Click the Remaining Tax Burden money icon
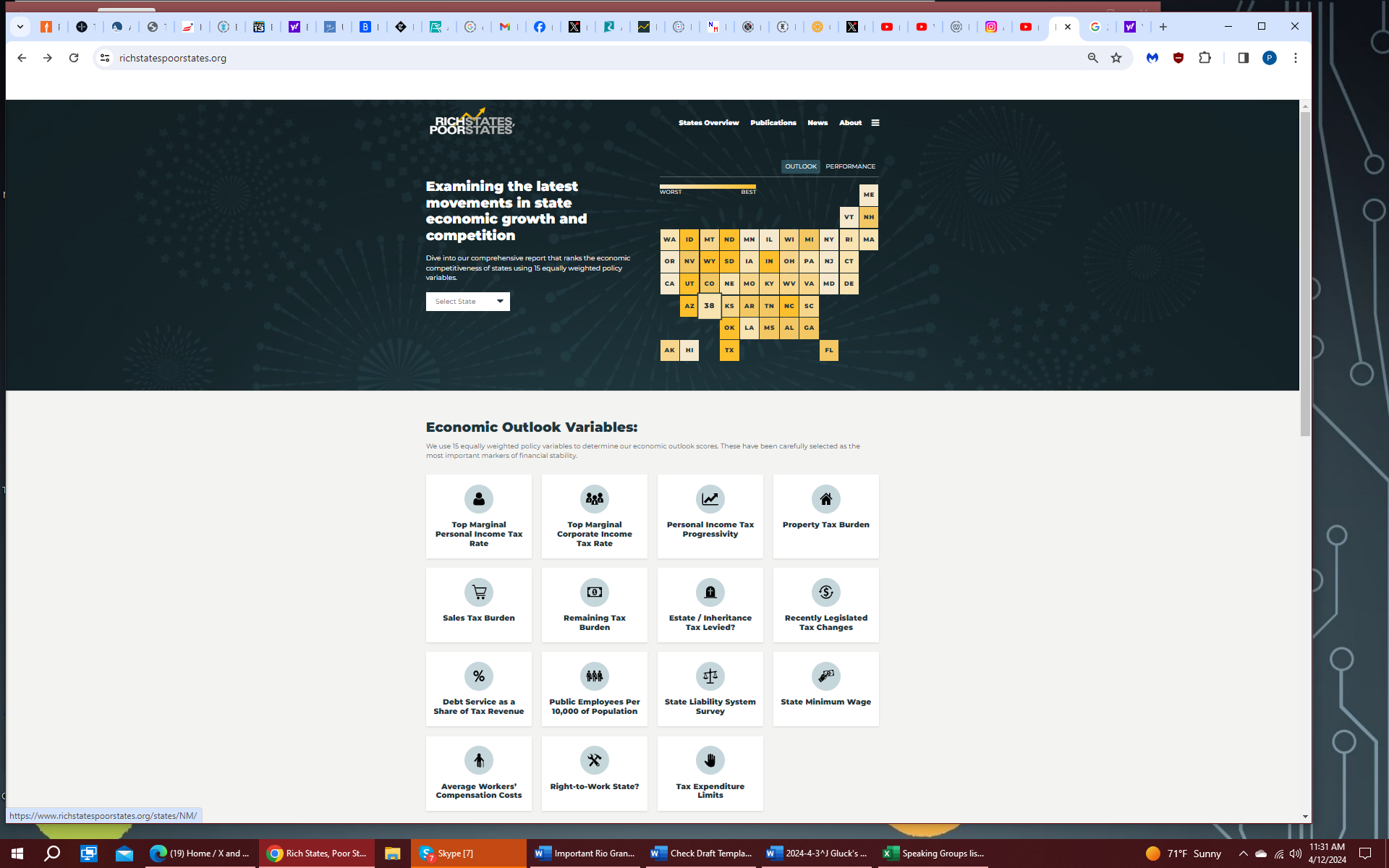1389x868 pixels. point(594,592)
